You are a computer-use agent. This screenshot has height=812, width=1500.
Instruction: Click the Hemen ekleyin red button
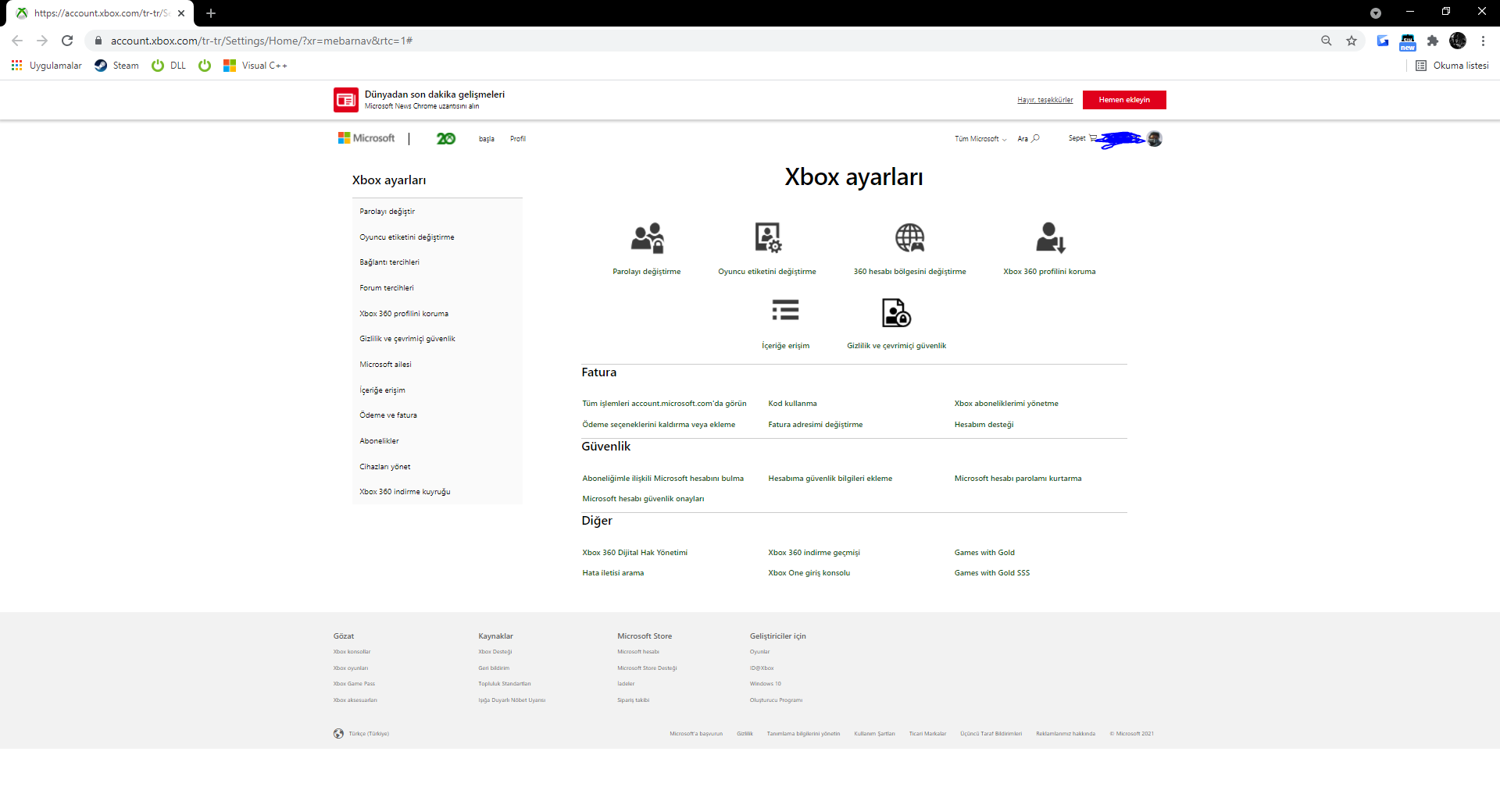click(1124, 100)
